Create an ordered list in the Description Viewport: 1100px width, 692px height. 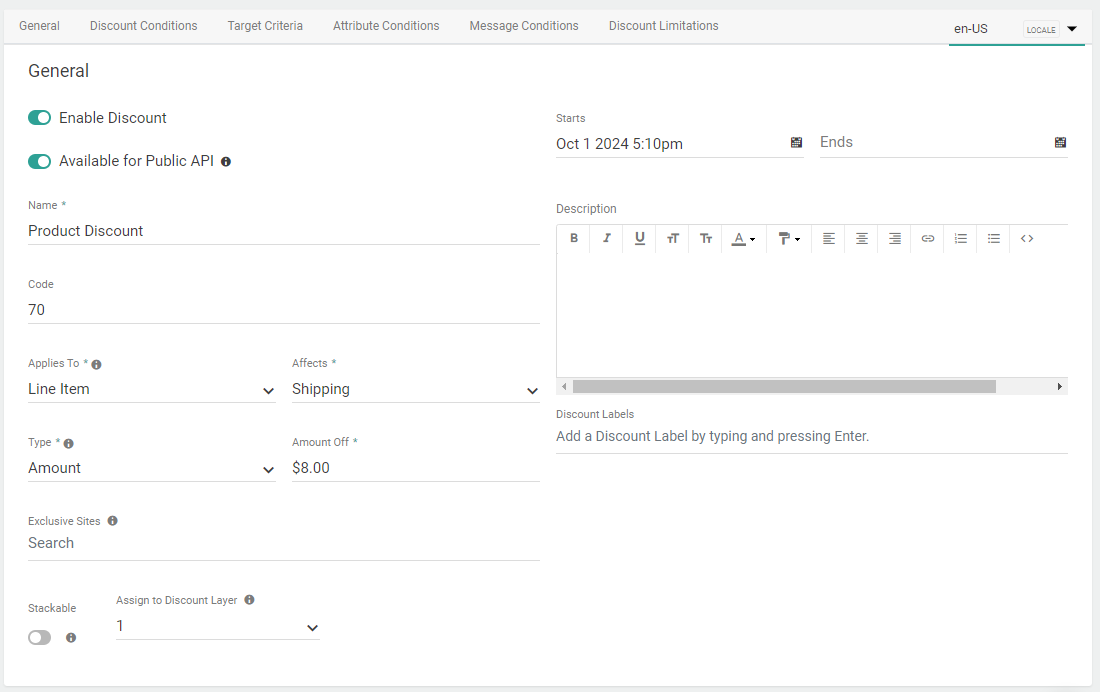[x=960, y=238]
